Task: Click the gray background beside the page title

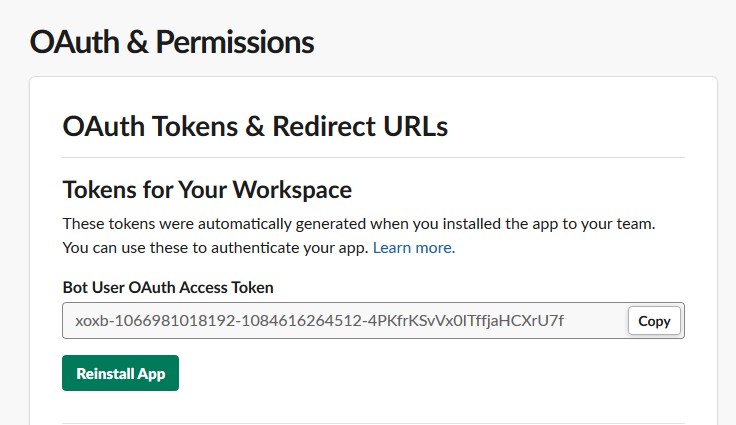Action: pyautogui.click(x=520, y=42)
